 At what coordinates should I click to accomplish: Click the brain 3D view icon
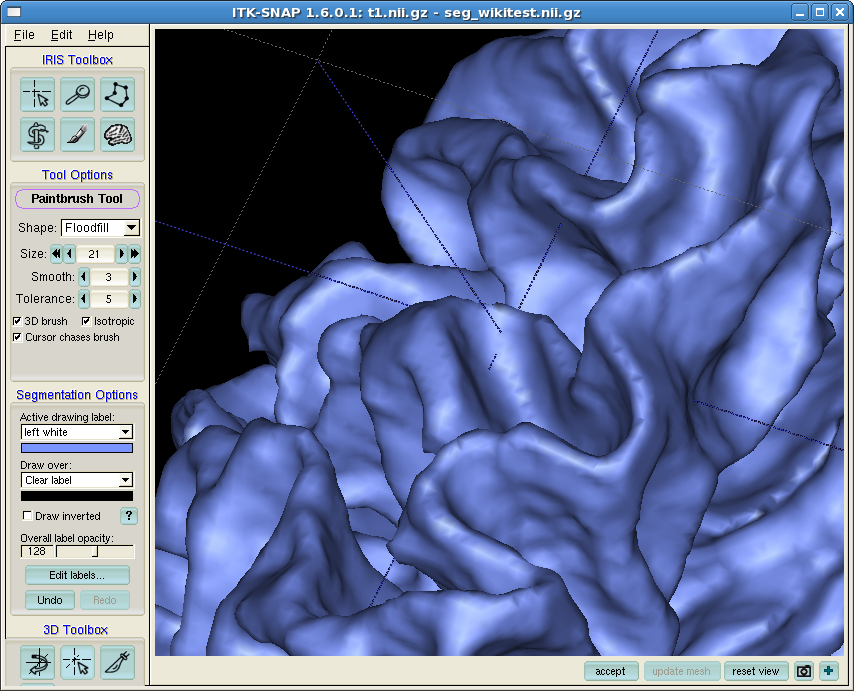tap(117, 134)
